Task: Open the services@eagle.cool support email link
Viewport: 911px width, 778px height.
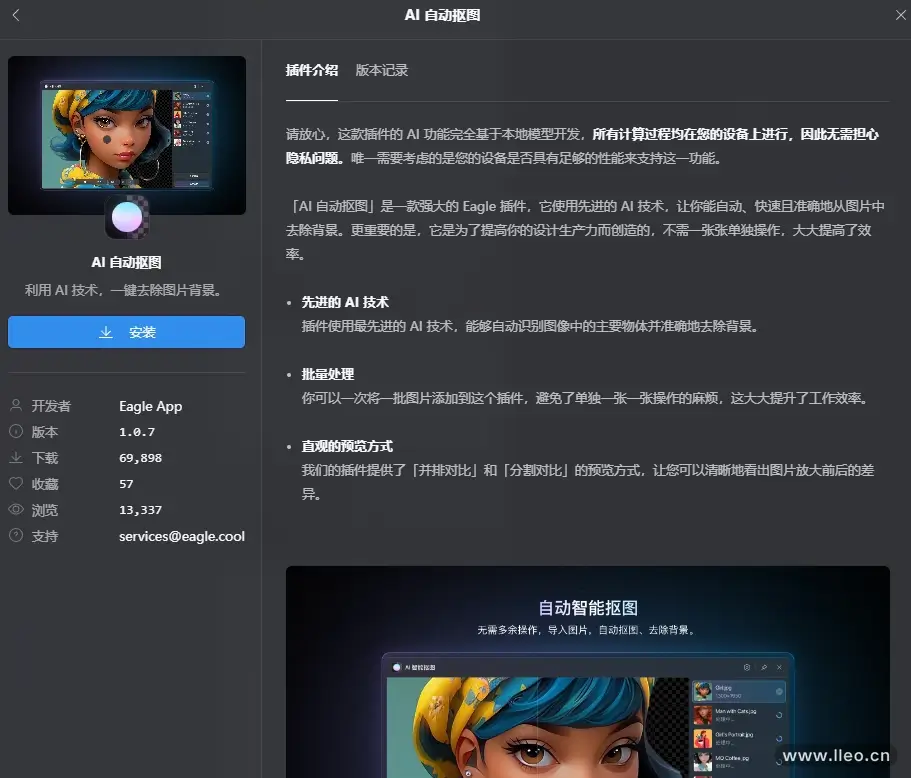Action: [x=181, y=536]
